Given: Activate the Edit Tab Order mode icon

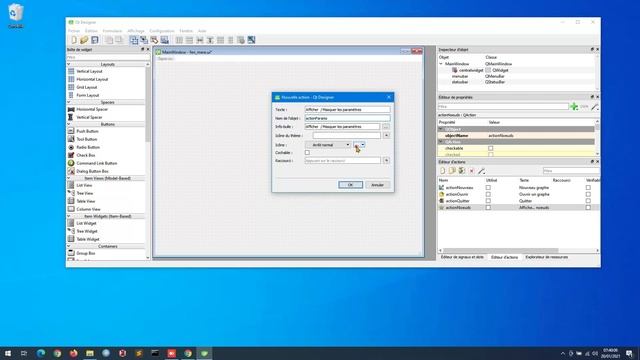Looking at the screenshot, I should point(164,40).
